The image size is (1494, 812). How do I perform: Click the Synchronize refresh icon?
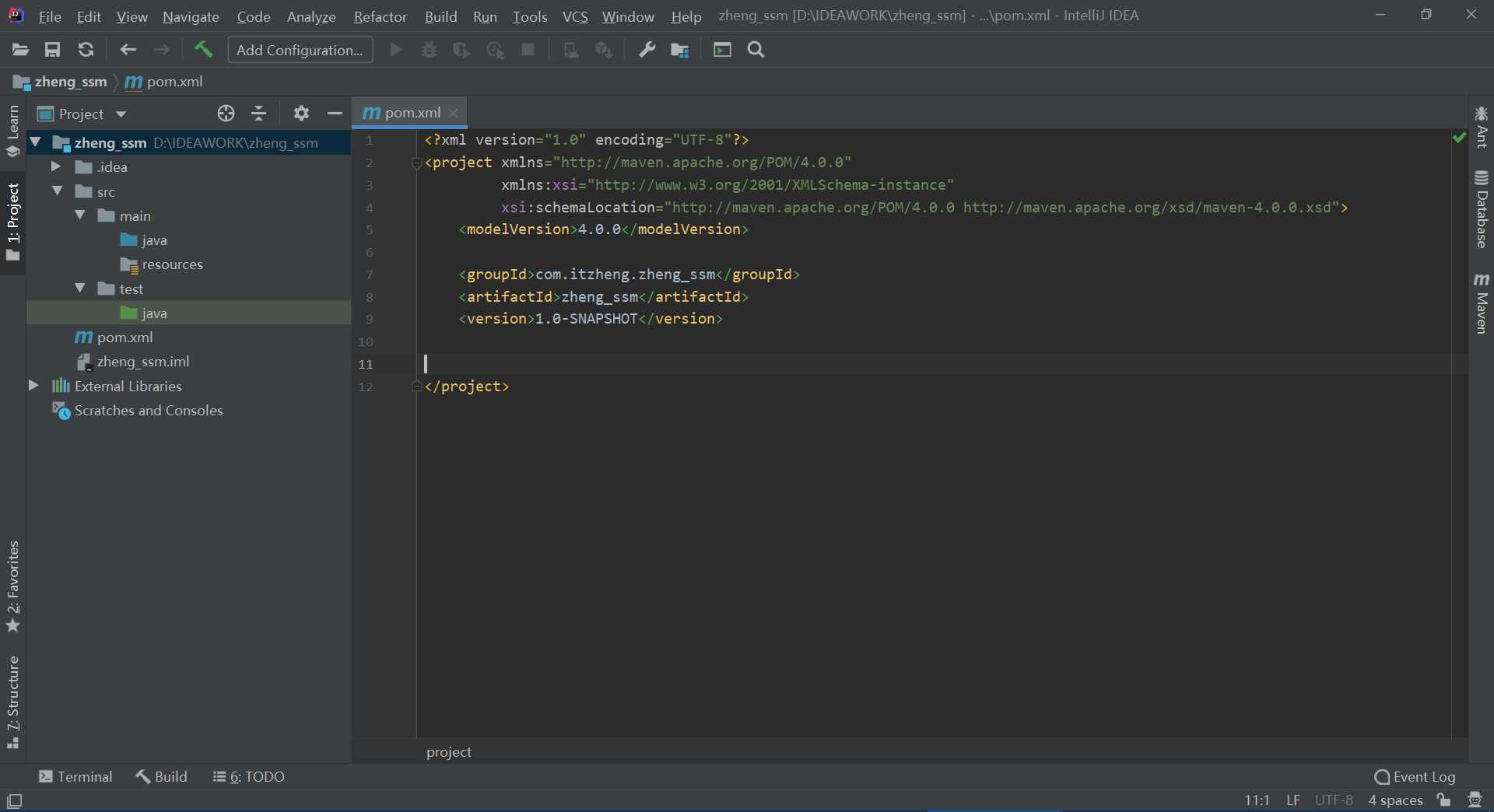tap(86, 50)
